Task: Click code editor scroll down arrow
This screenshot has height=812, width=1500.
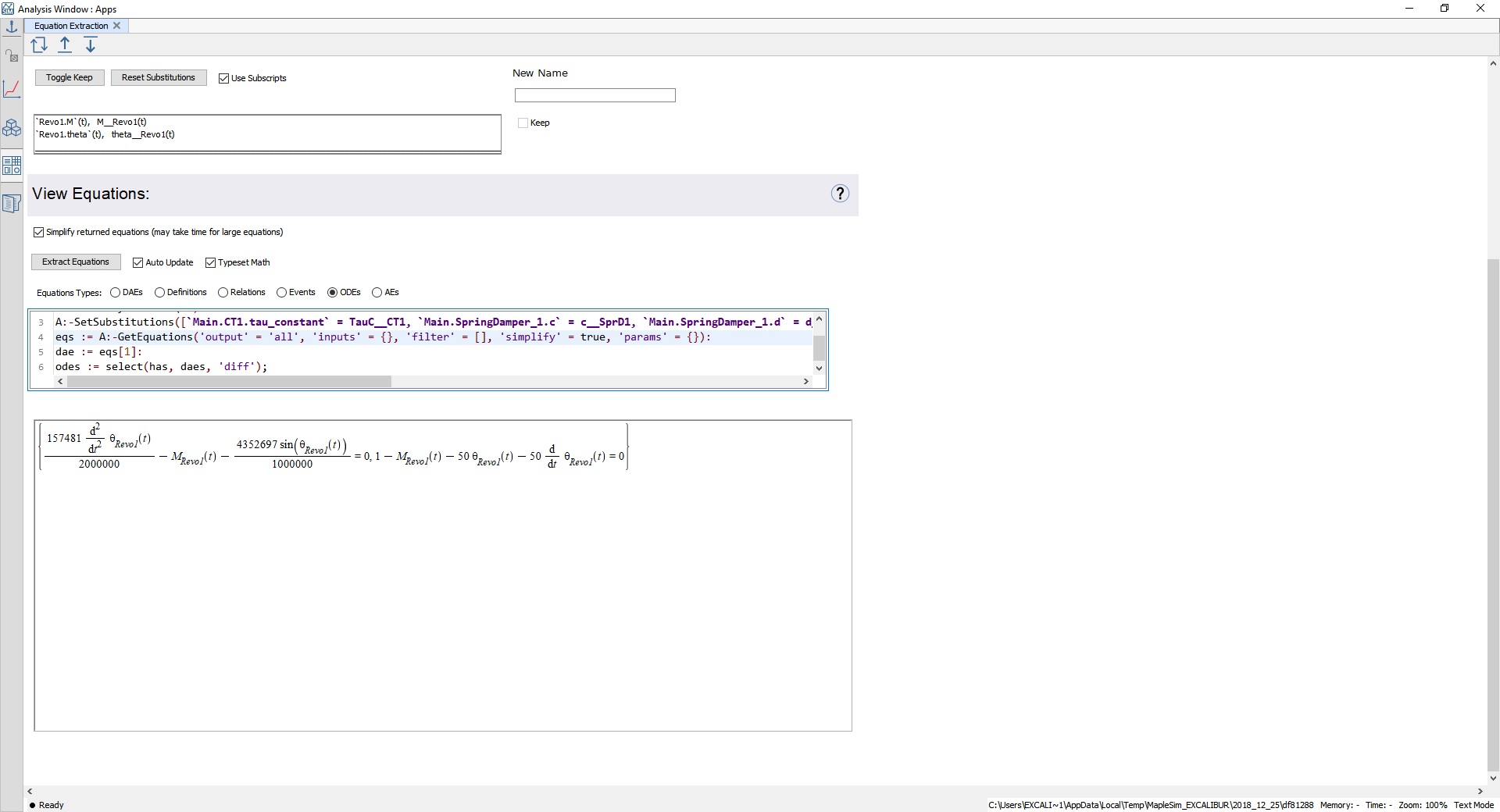Action: click(x=820, y=369)
